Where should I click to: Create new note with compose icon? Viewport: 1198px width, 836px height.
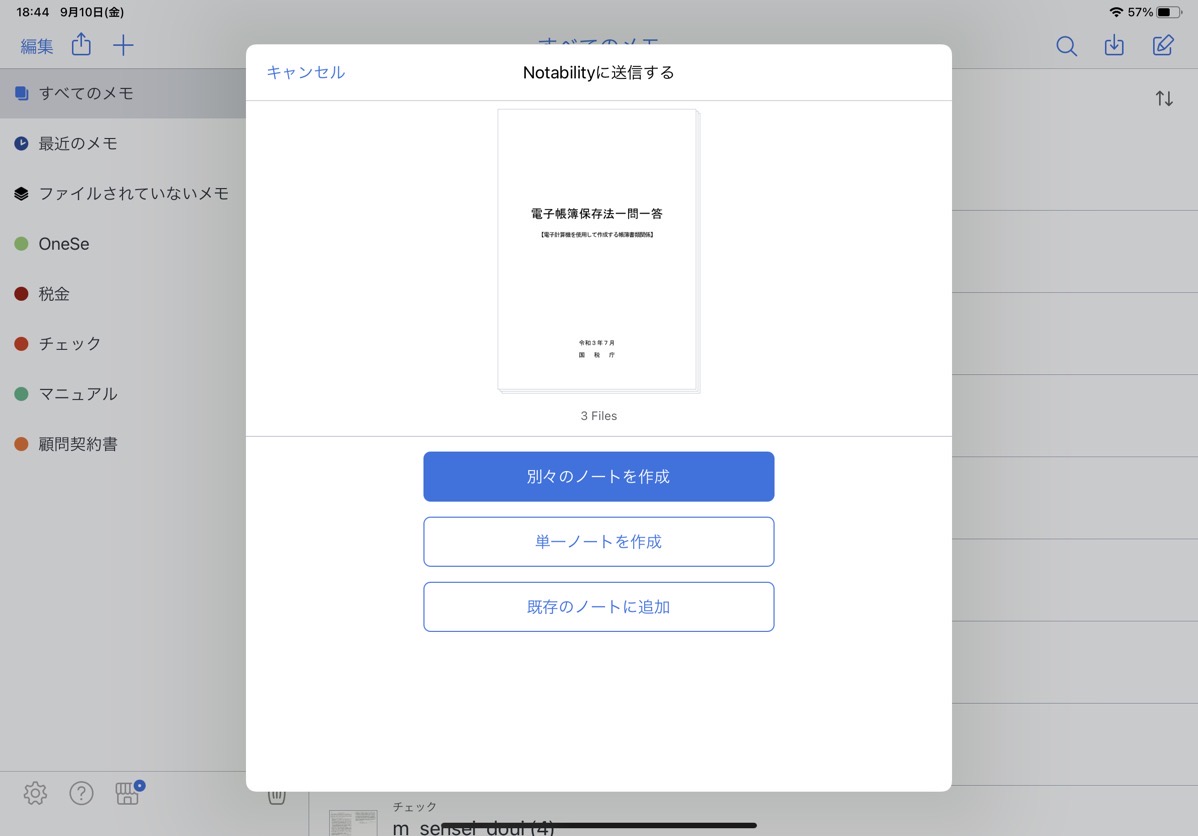click(1163, 45)
